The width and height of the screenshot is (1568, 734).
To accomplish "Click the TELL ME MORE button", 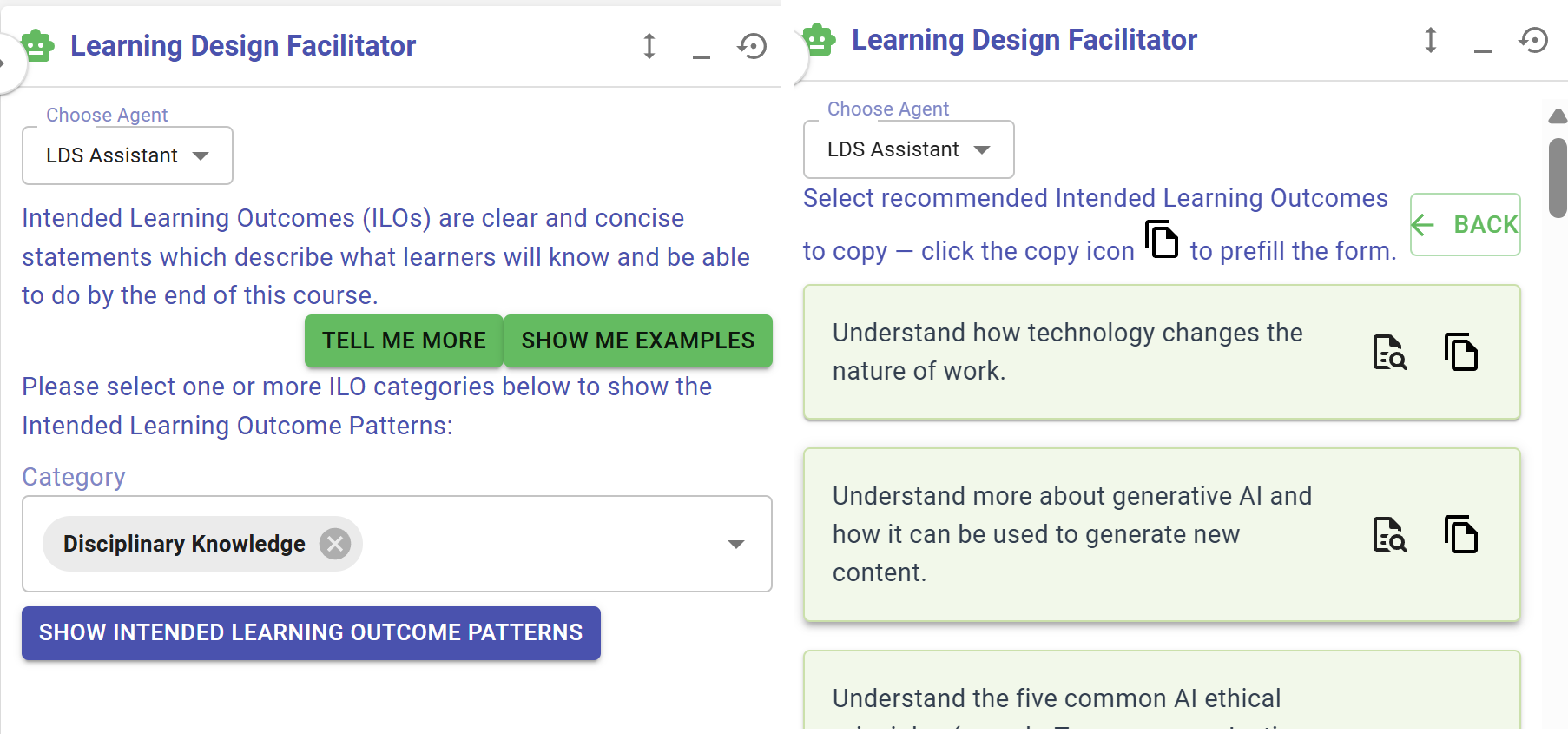I will [x=404, y=341].
